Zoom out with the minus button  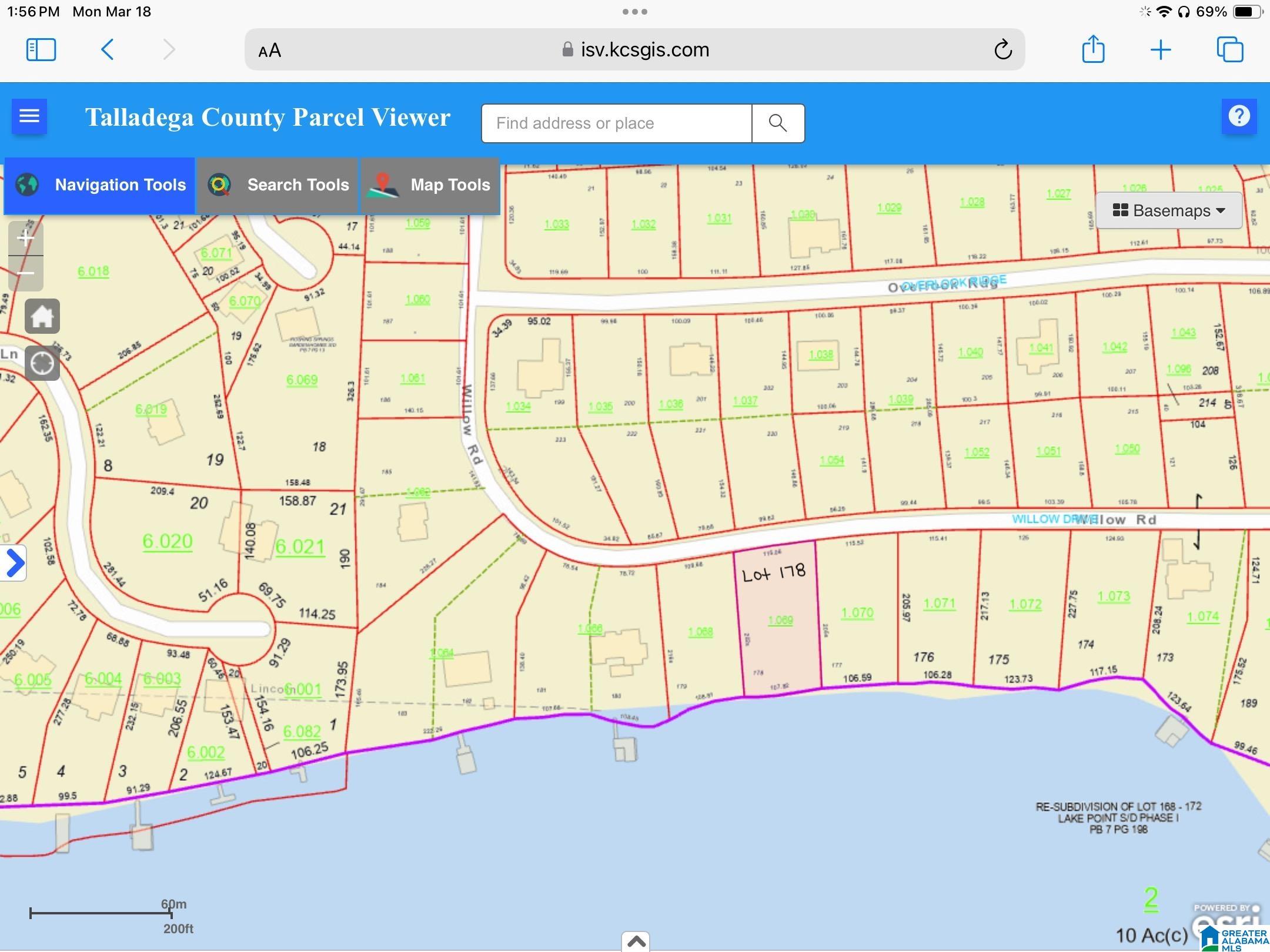point(26,273)
